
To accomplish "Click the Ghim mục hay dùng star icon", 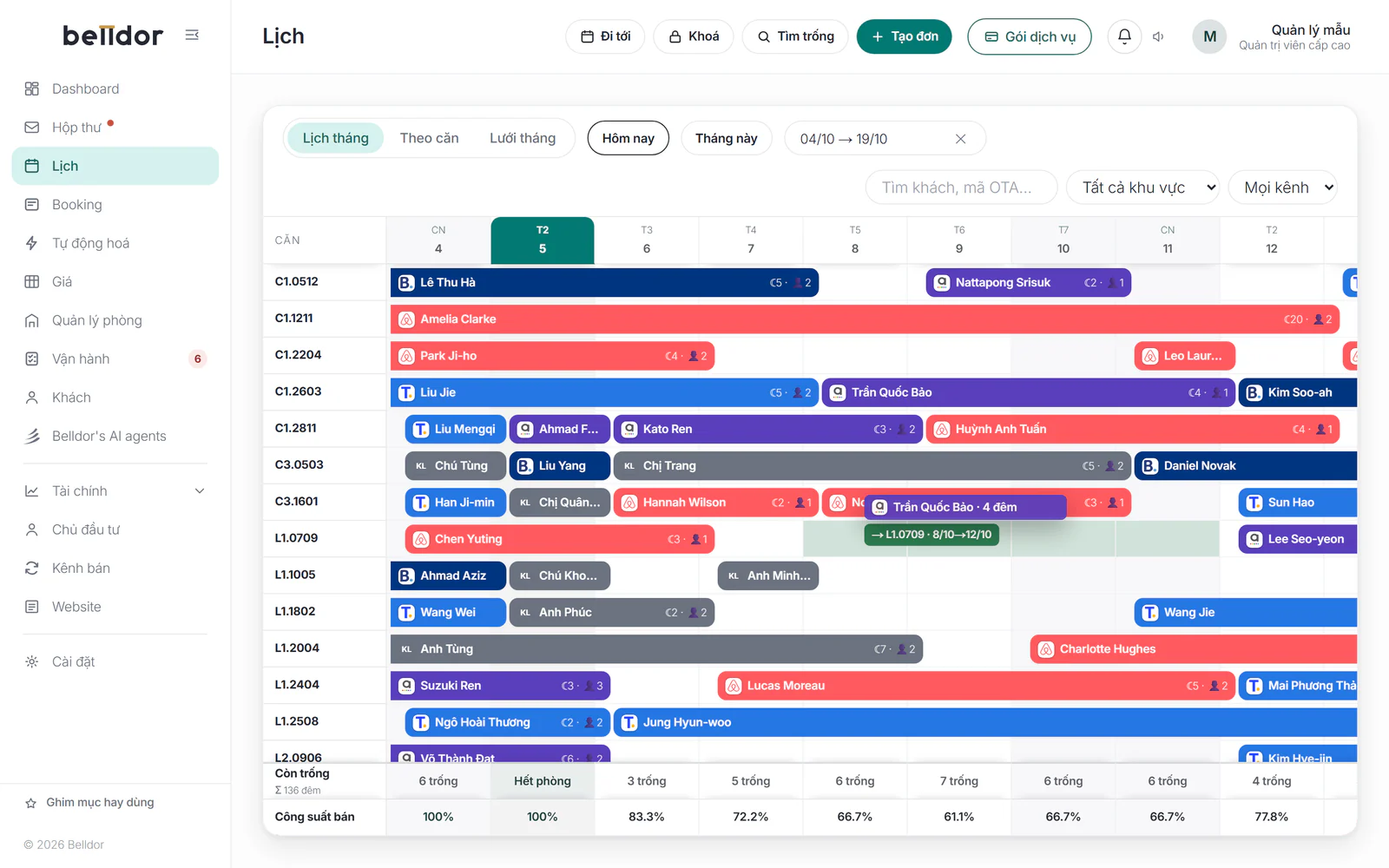I will (x=31, y=803).
